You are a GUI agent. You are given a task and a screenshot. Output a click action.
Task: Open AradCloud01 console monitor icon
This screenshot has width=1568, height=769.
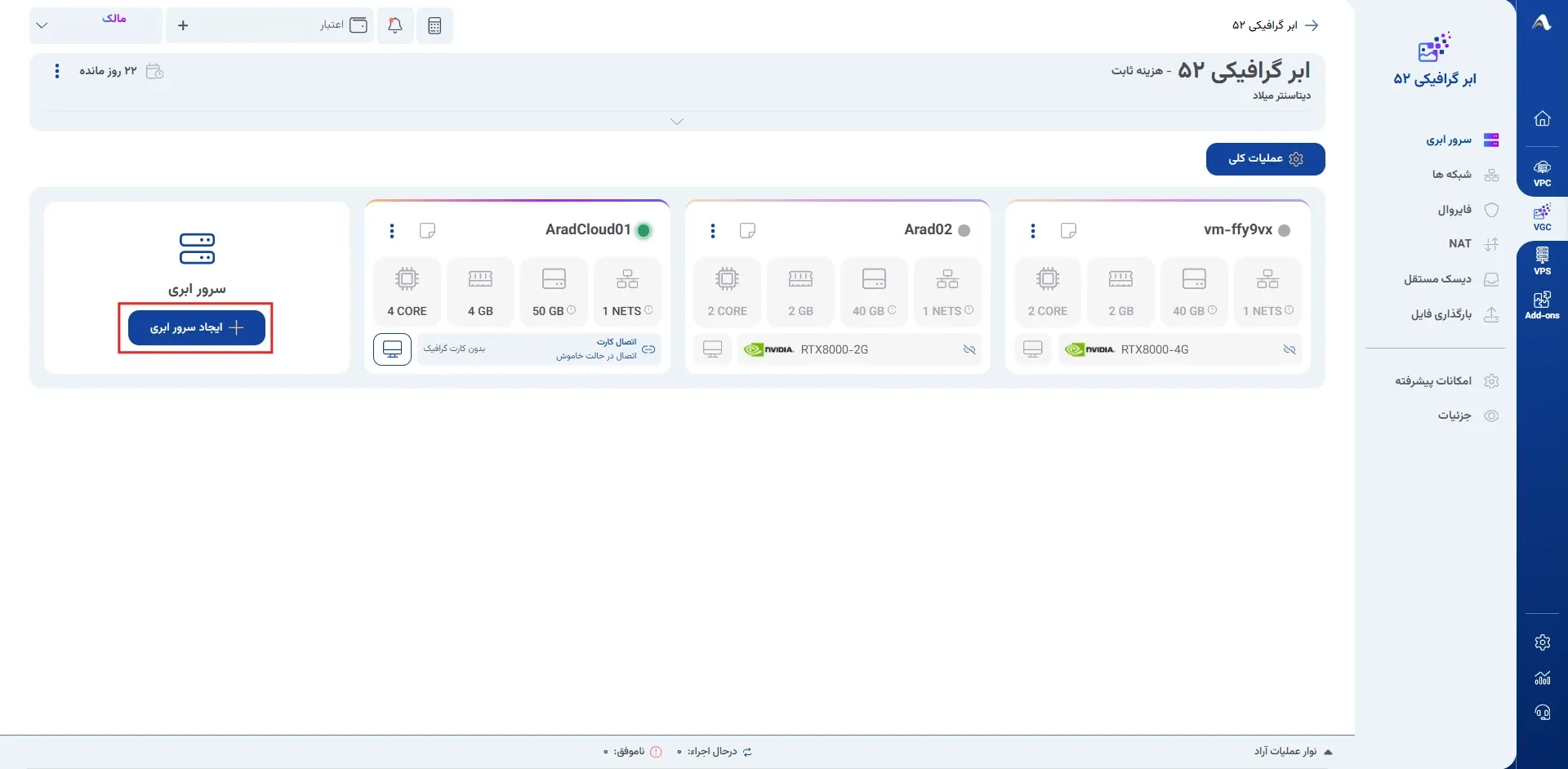pos(392,349)
